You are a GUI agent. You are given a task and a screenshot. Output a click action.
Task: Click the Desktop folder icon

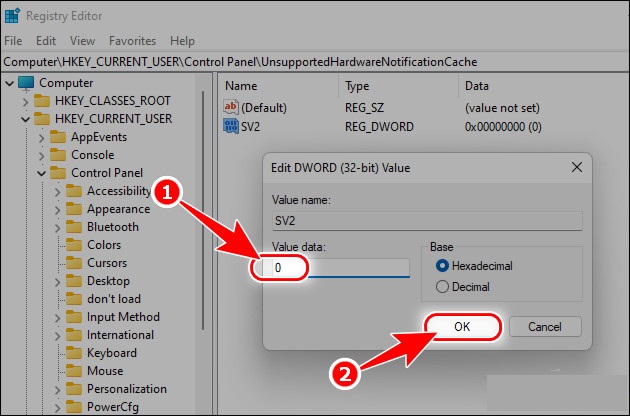[x=74, y=281]
